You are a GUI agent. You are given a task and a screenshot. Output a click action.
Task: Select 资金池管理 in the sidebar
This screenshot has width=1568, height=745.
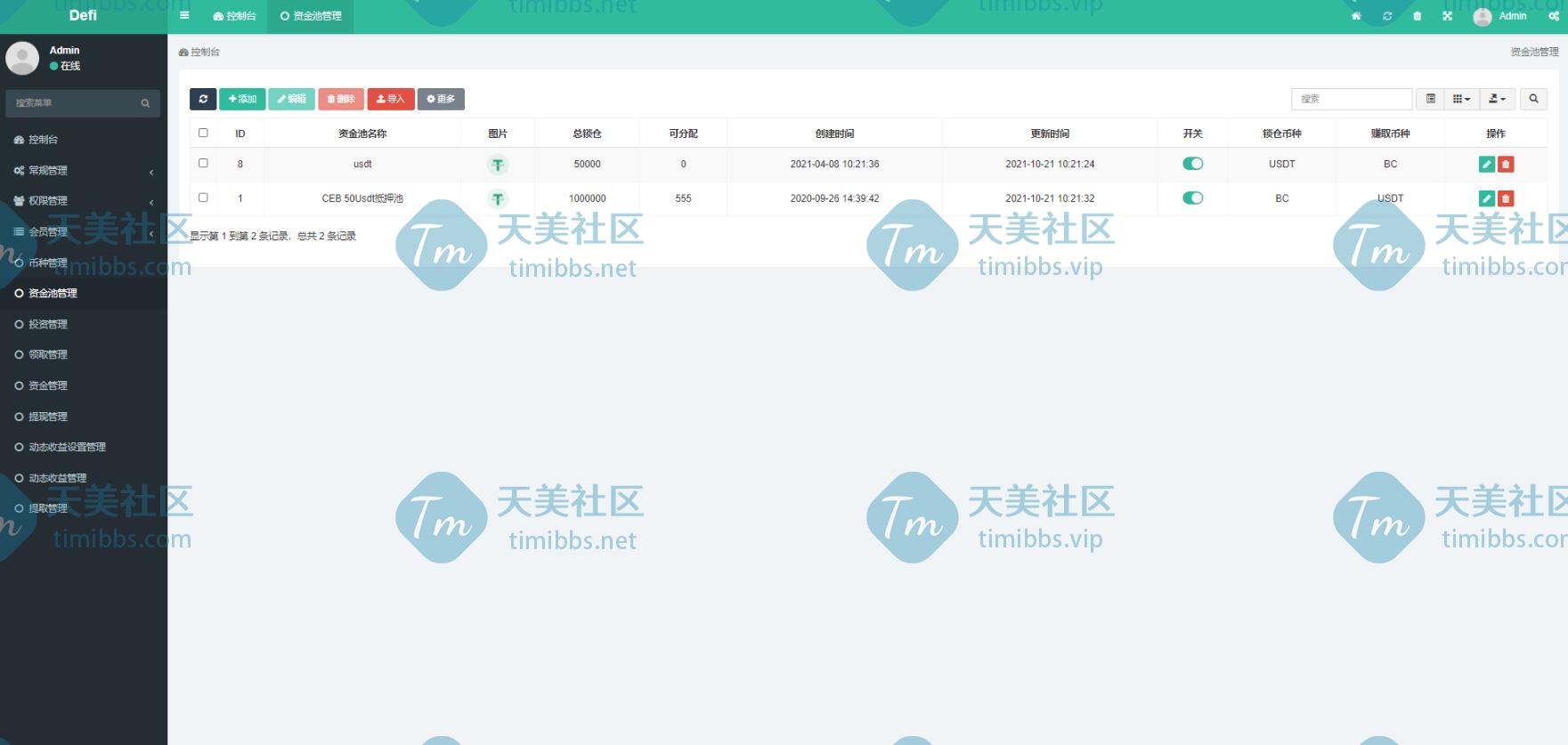(x=84, y=293)
